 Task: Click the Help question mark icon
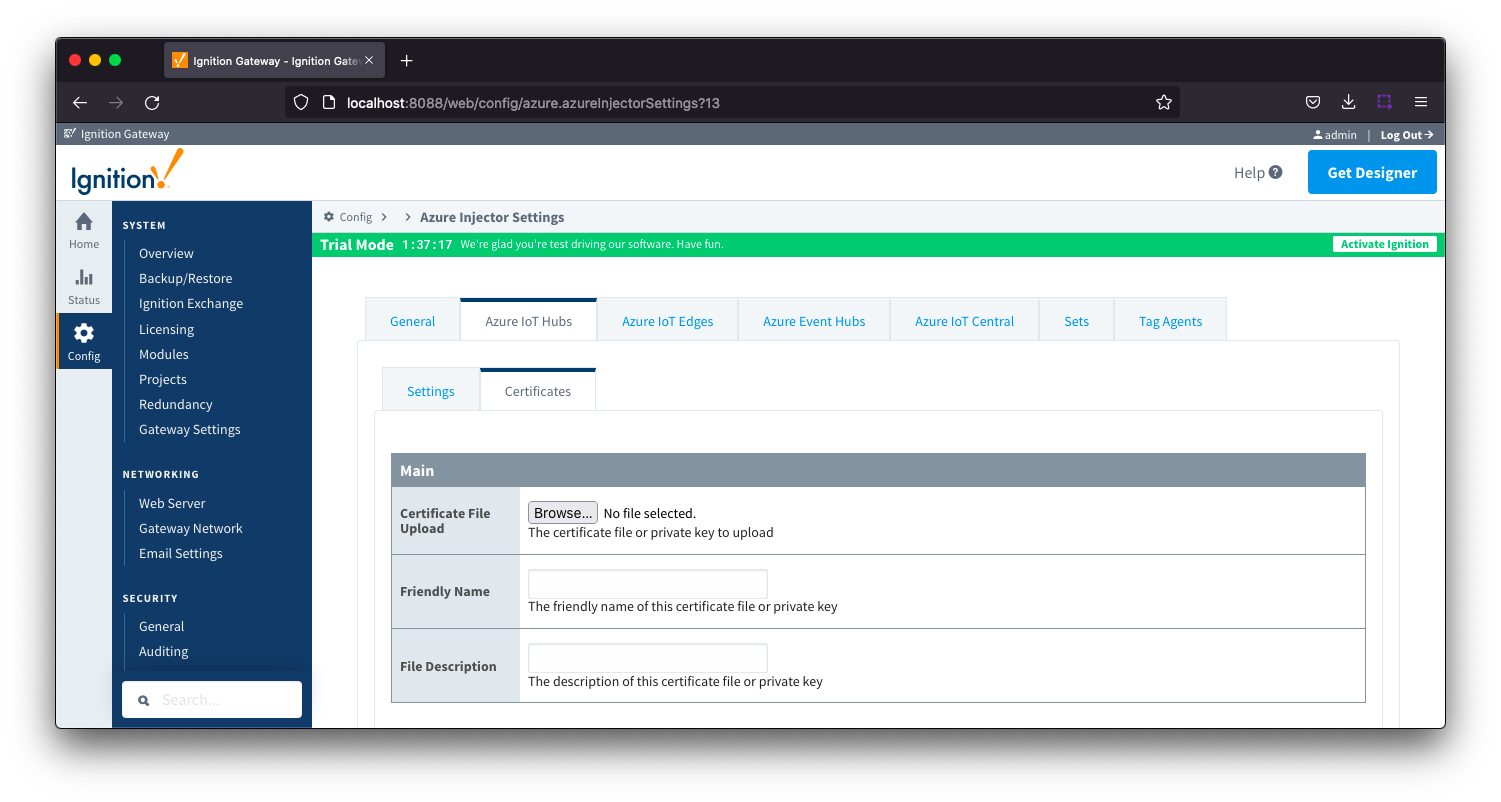pyautogui.click(x=1275, y=172)
